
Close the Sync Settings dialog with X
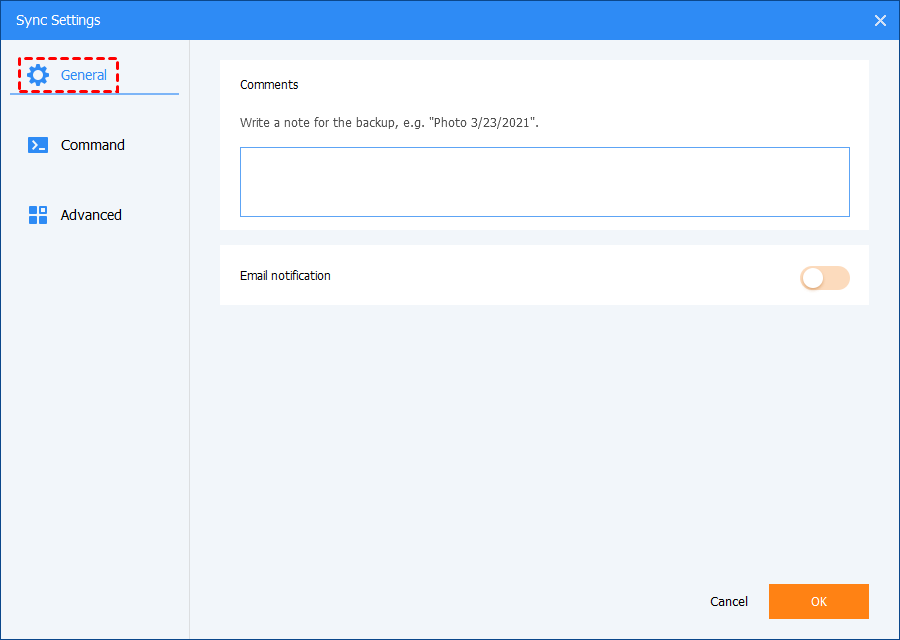tap(880, 20)
